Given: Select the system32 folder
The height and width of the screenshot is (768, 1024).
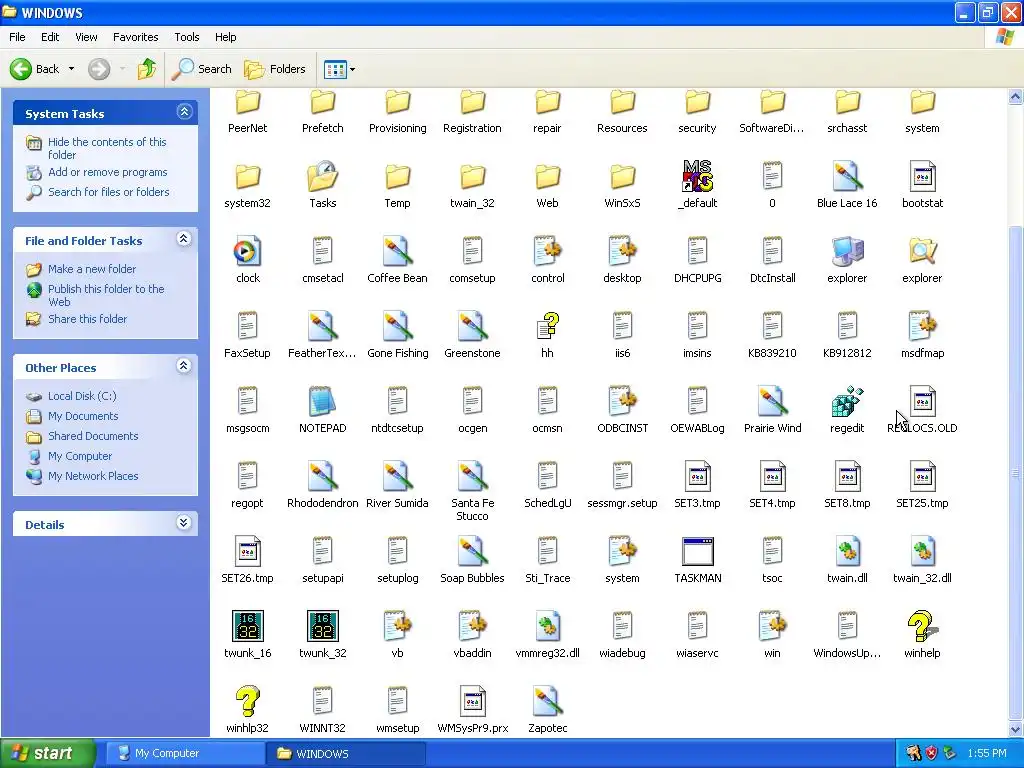Looking at the screenshot, I should coord(248,176).
